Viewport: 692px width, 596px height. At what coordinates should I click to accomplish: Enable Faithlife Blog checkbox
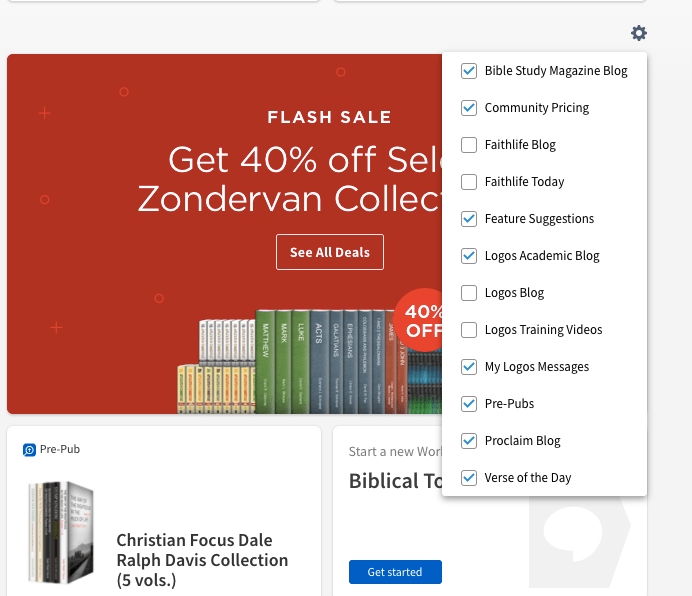(468, 145)
